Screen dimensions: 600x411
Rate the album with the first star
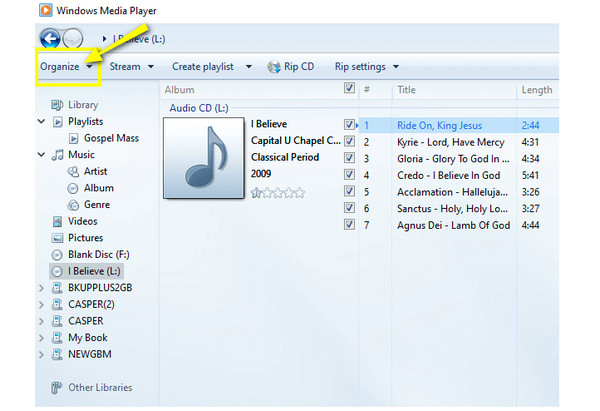pos(256,193)
